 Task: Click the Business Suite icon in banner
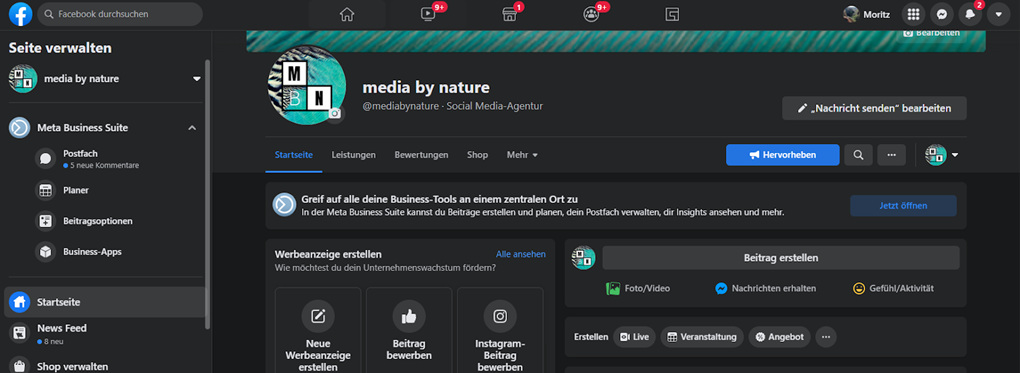[284, 205]
